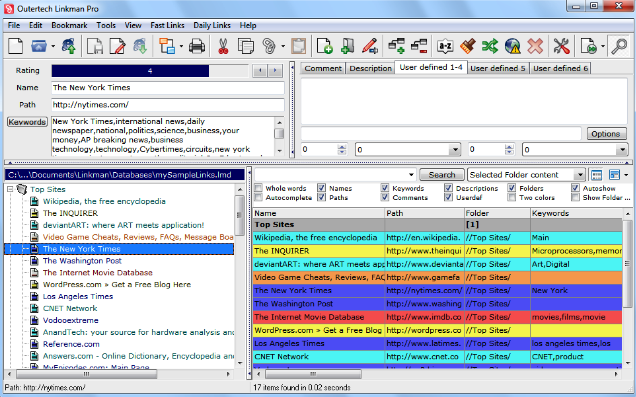Click the cleanup brush icon
This screenshot has width=636, height=397.
coord(468,46)
